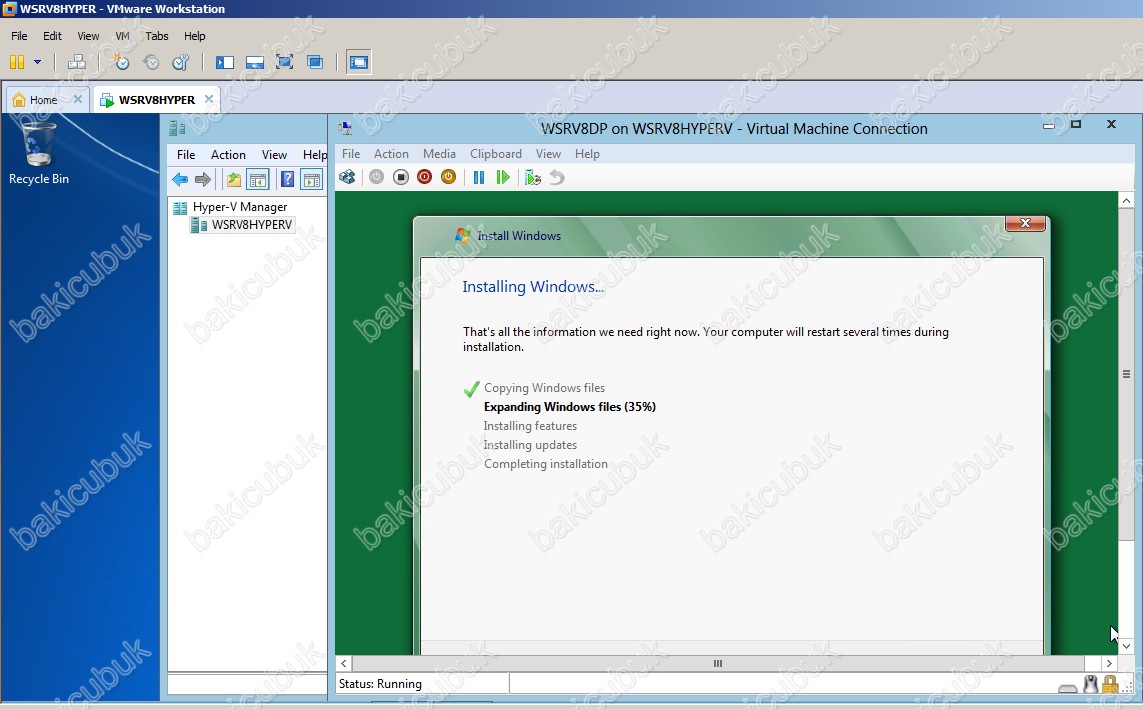Screen dimensions: 1143x709
Task: Close the WSRV8HYPER tab
Action: click(x=209, y=99)
